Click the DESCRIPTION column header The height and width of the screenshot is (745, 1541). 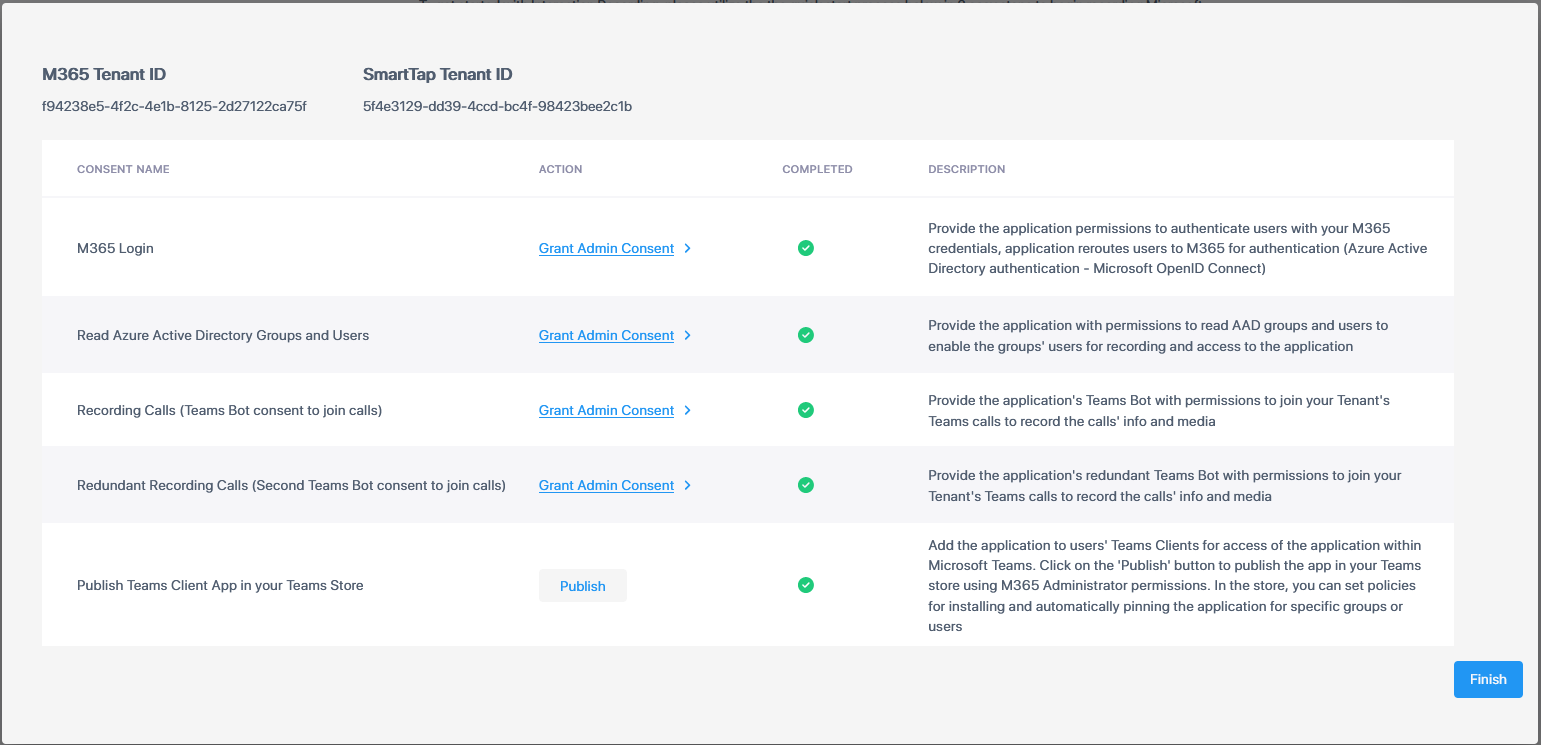click(x=966, y=169)
